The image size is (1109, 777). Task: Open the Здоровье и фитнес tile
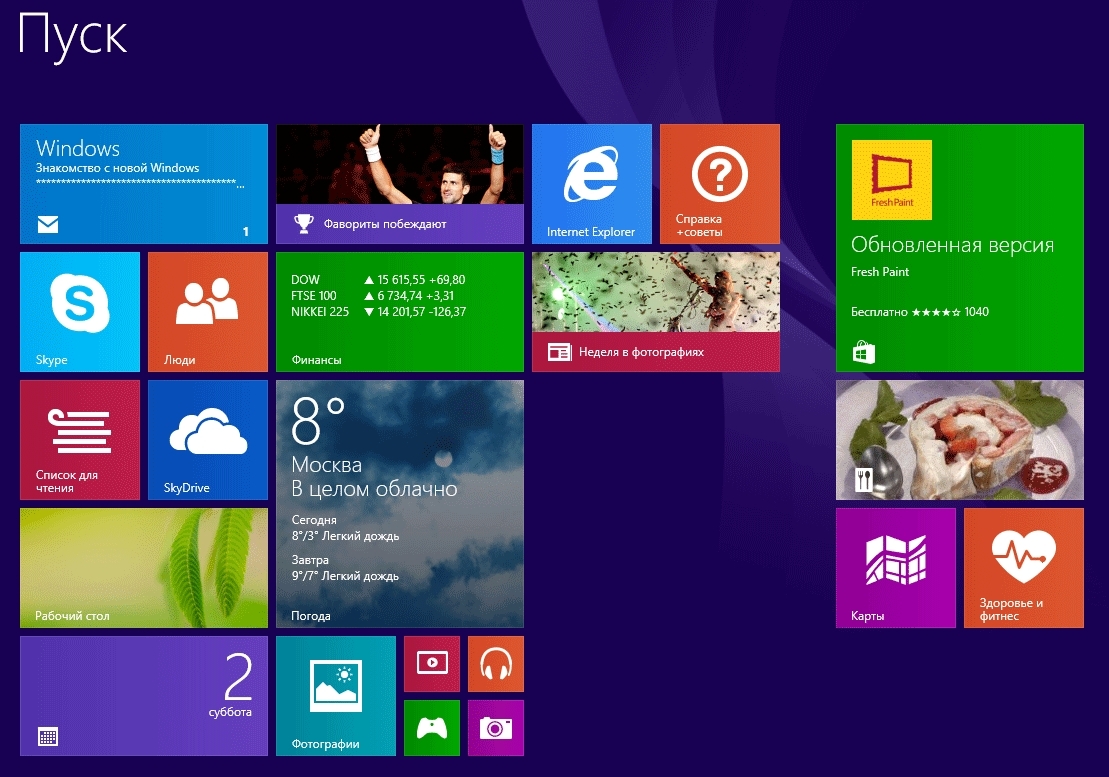pyautogui.click(x=1024, y=568)
